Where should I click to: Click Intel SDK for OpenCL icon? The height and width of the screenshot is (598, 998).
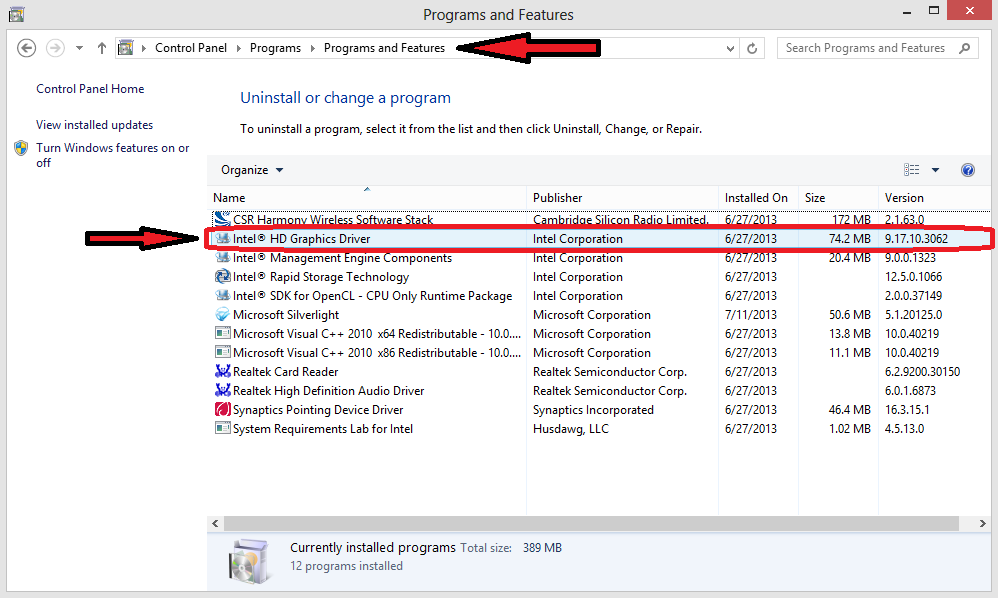coord(222,296)
